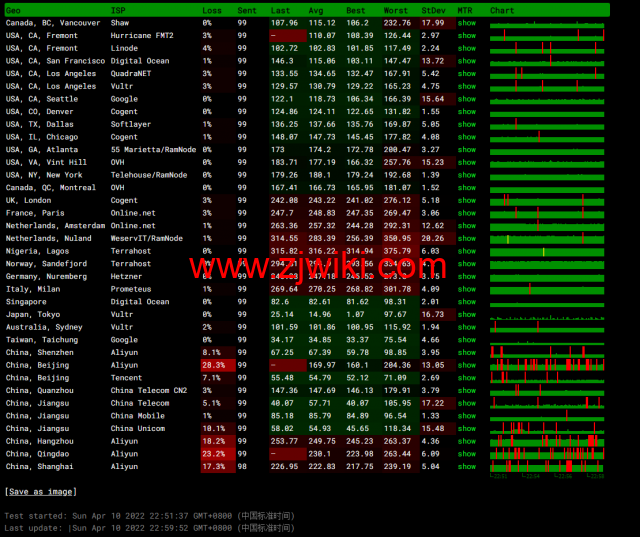Select 'China, Quanzhou' geo cell

pyautogui.click(x=40, y=391)
